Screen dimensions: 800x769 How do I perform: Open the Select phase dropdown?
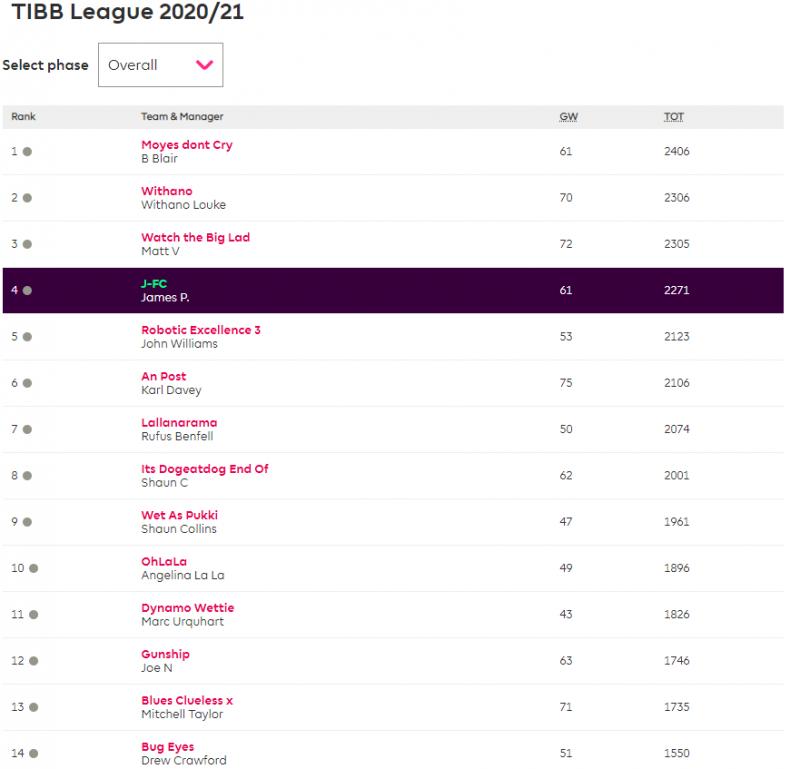click(160, 65)
